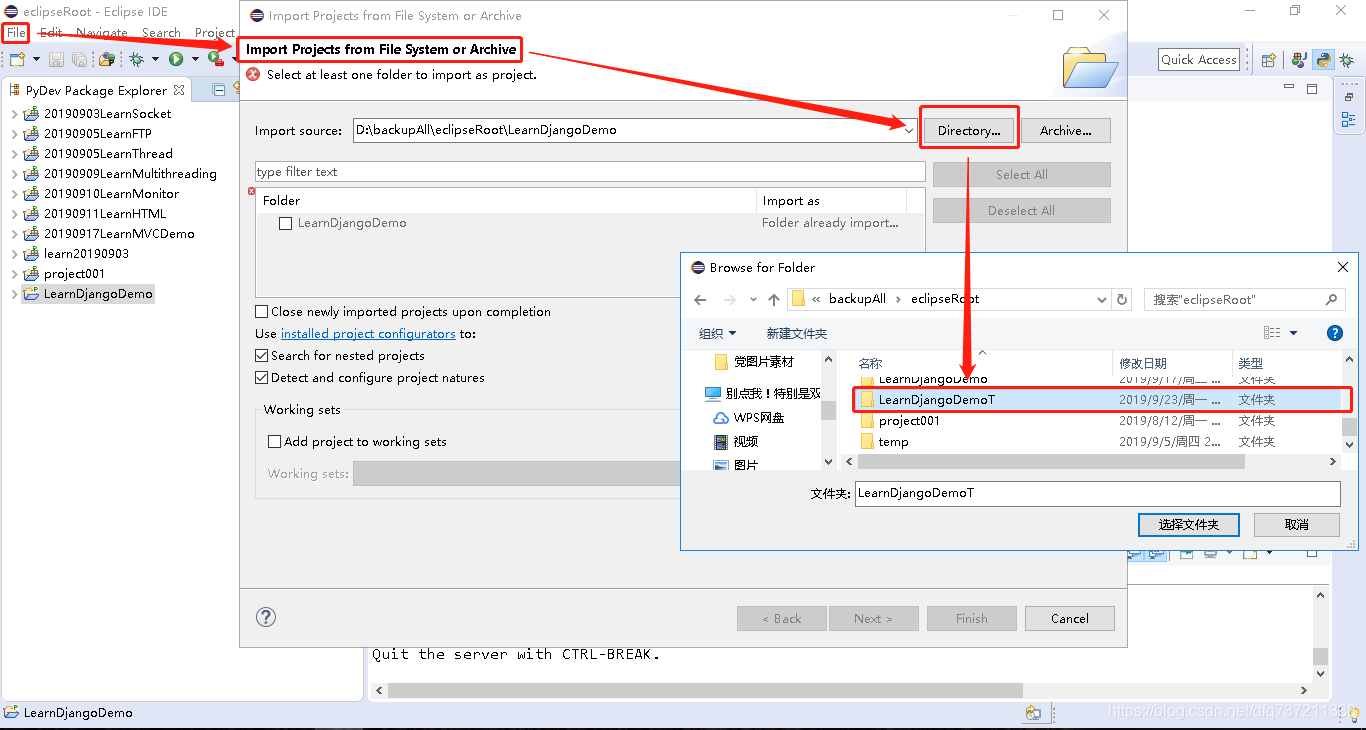Click the console horizontal scrollbar
The height and width of the screenshot is (730, 1366).
click(x=705, y=690)
